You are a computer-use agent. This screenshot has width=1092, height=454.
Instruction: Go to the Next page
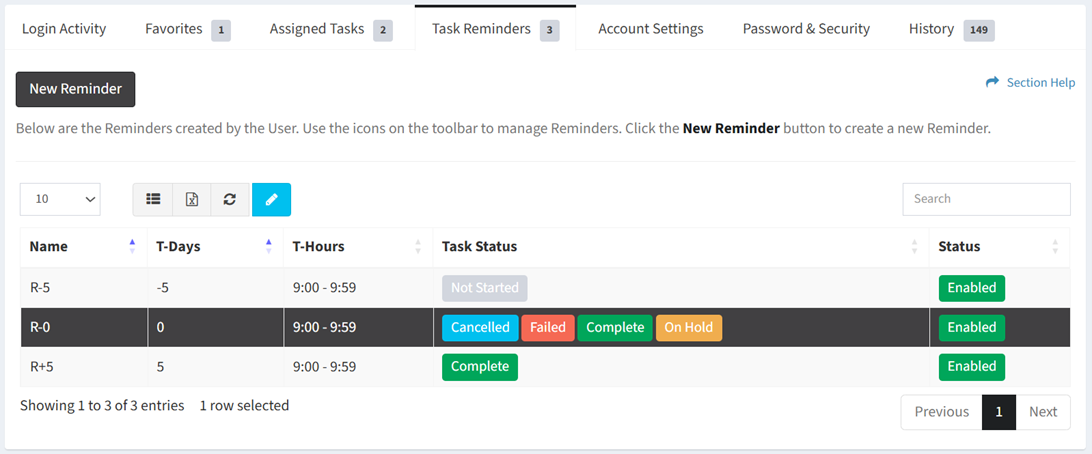pyautogui.click(x=1043, y=412)
